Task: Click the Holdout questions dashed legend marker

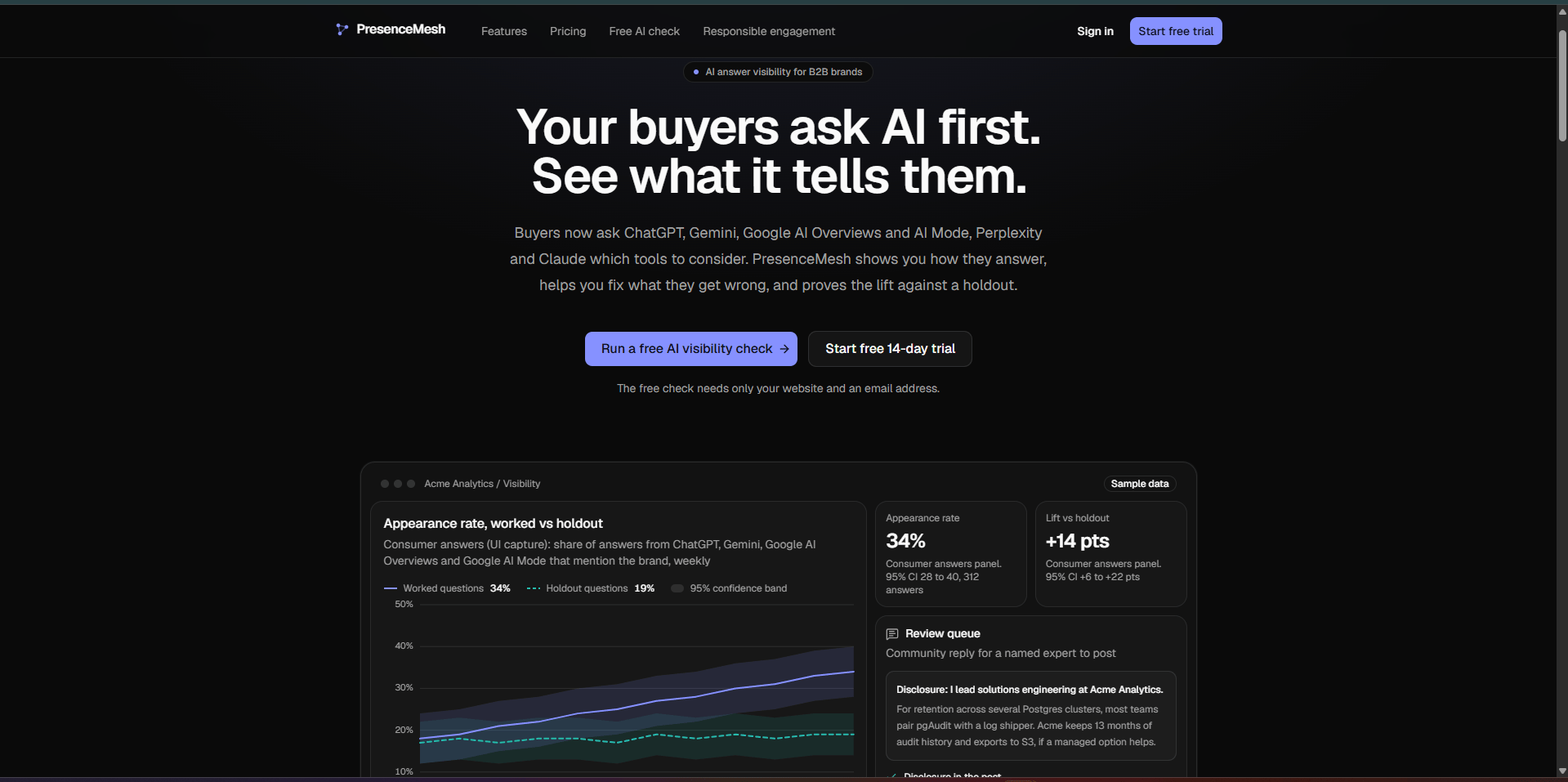Action: click(x=534, y=588)
